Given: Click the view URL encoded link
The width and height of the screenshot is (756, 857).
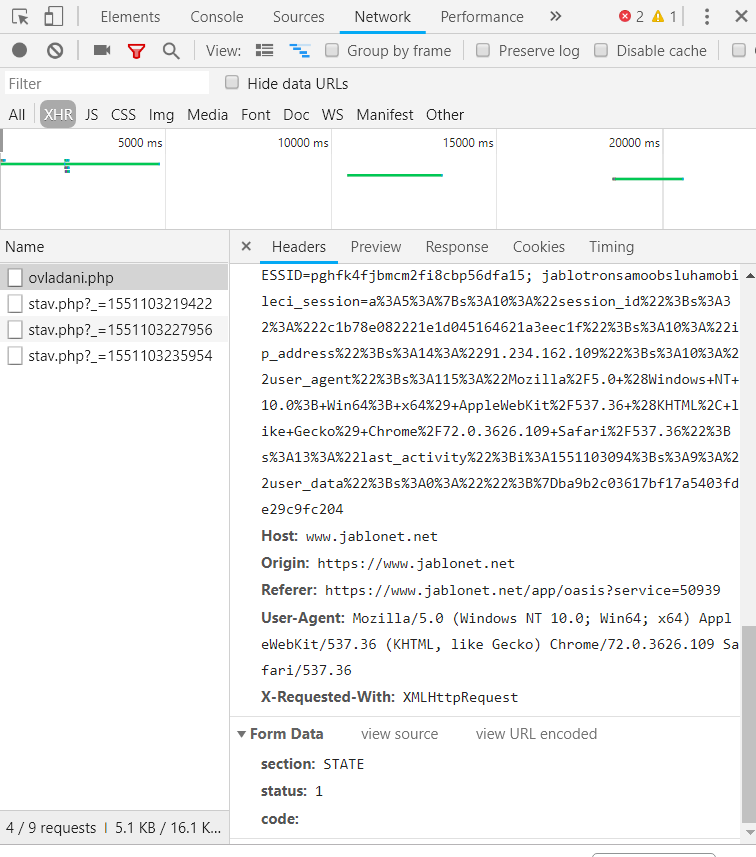Looking at the screenshot, I should 536,734.
